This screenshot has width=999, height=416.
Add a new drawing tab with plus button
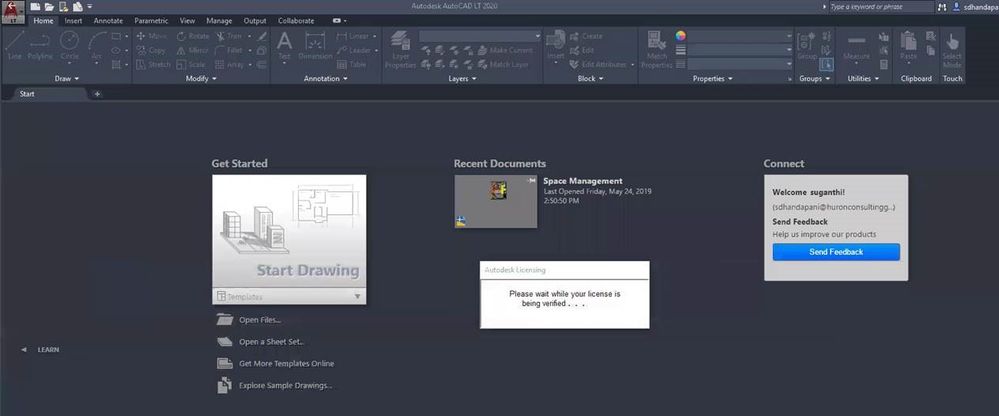pyautogui.click(x=97, y=94)
